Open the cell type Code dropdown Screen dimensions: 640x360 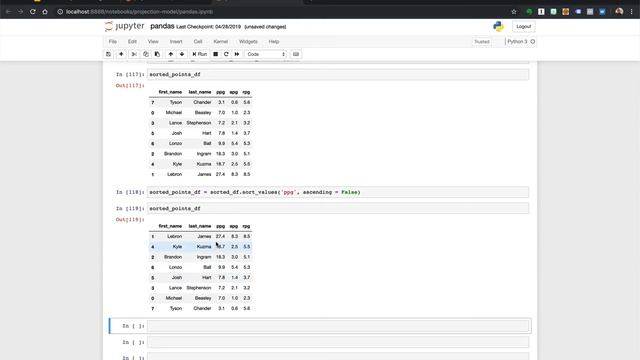click(x=266, y=54)
